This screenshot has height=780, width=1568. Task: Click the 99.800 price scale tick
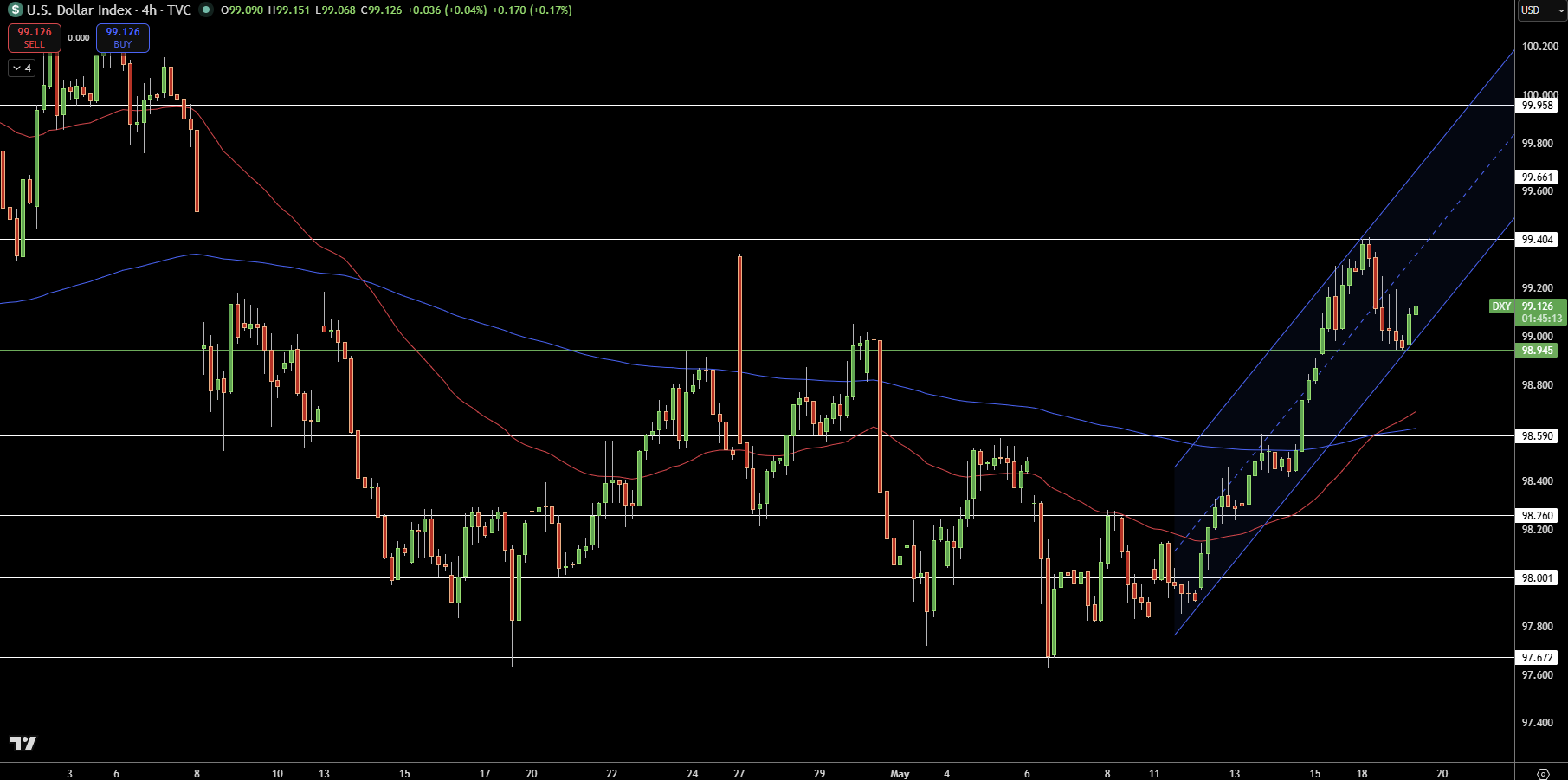(1538, 144)
